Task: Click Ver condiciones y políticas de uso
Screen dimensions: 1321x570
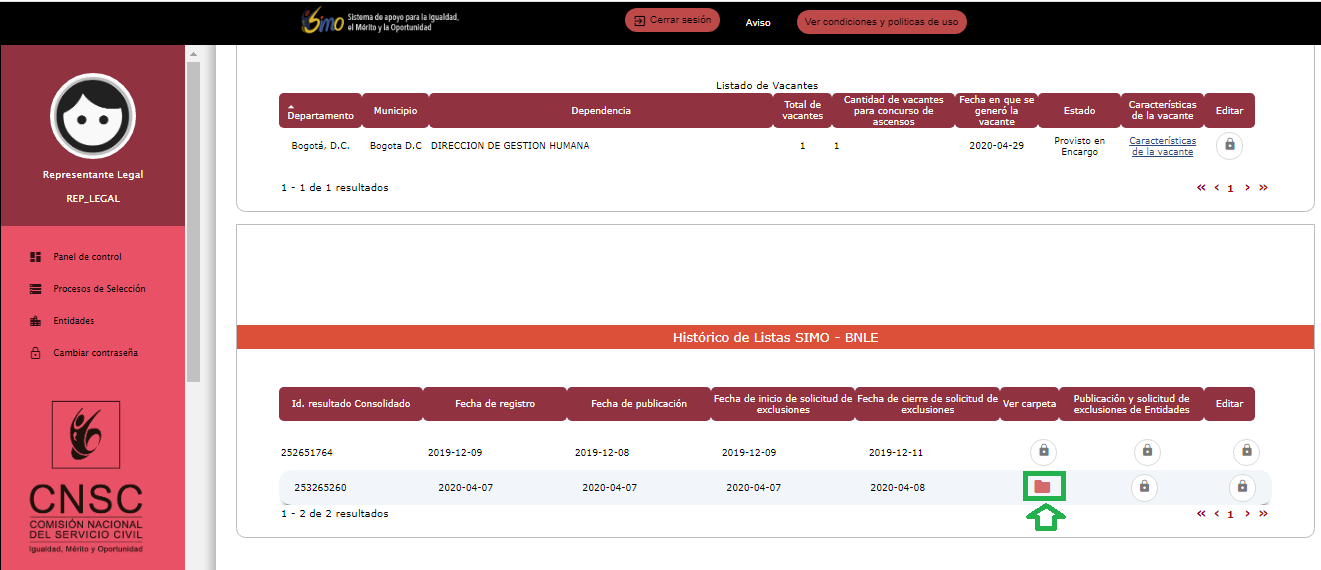Action: [881, 21]
